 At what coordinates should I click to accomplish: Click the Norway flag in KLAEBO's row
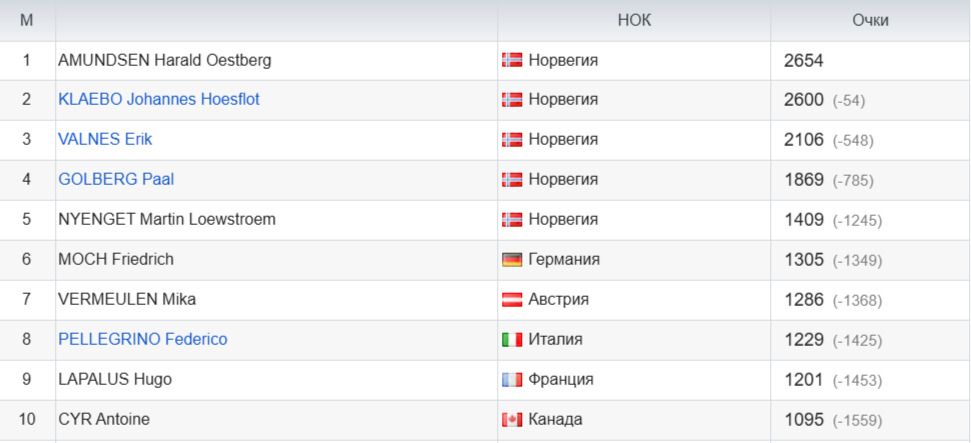click(x=512, y=100)
